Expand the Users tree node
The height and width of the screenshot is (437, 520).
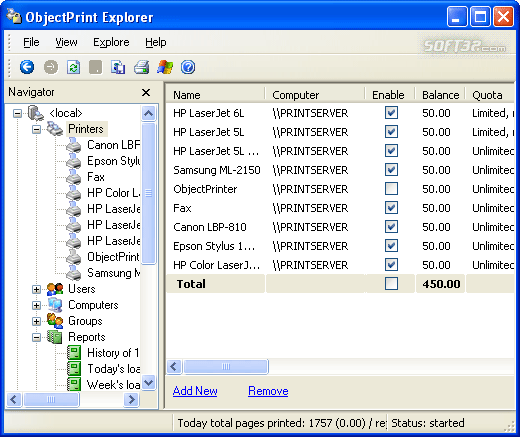pyautogui.click(x=36, y=289)
